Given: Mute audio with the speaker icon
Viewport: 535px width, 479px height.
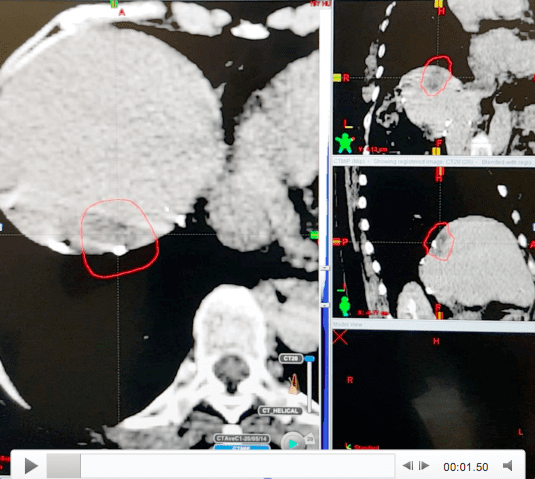Looking at the screenshot, I should (508, 466).
